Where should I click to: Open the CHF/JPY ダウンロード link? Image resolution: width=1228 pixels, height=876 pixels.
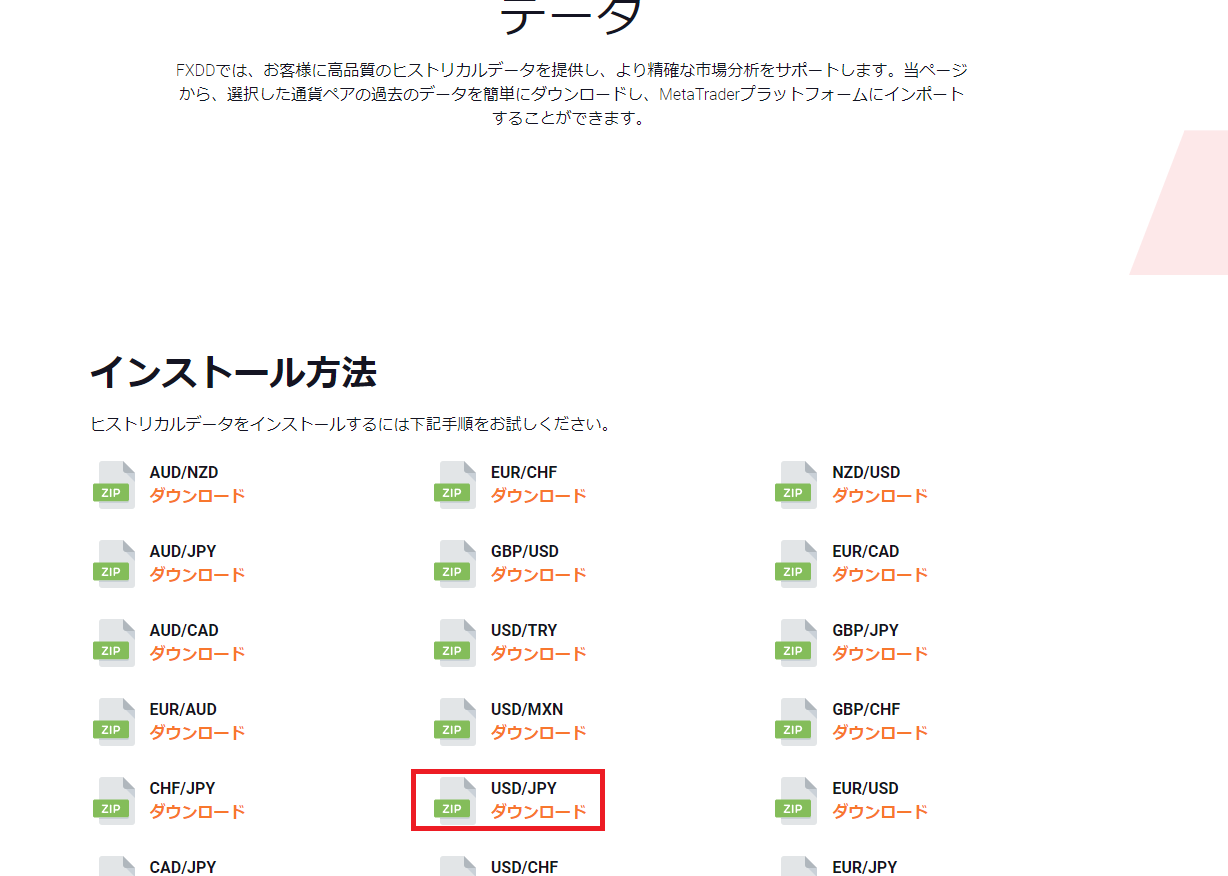point(197,810)
